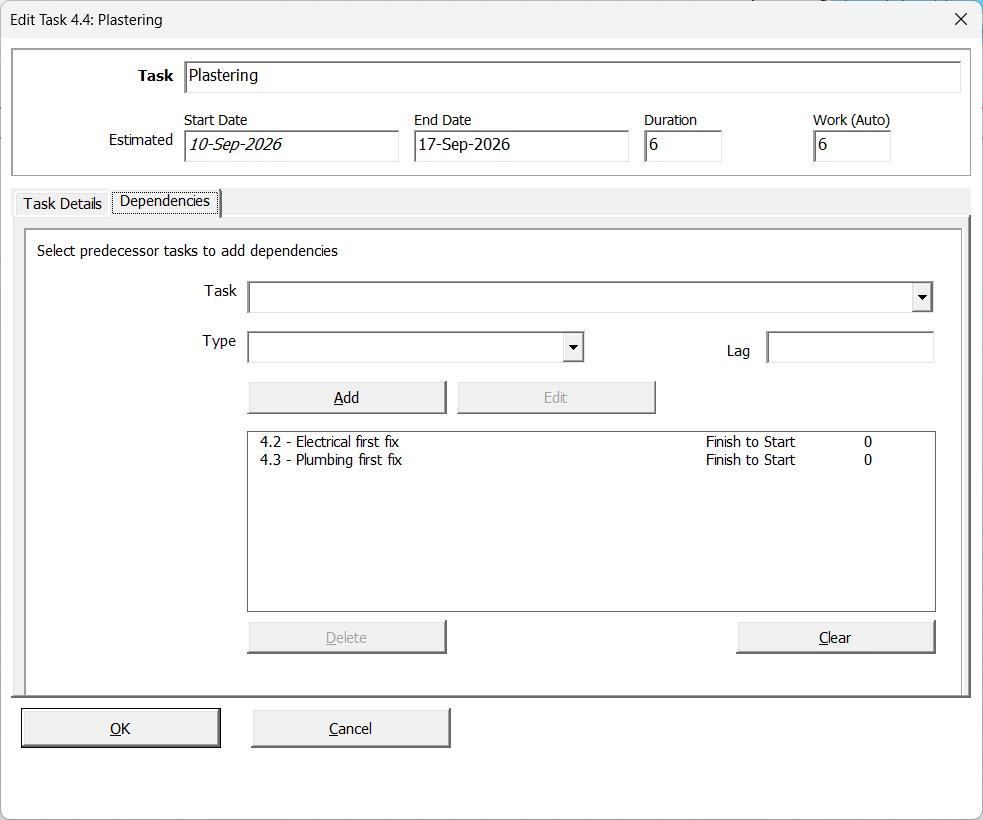This screenshot has width=983, height=820.
Task: Click the Edit dependency button
Action: click(x=556, y=397)
